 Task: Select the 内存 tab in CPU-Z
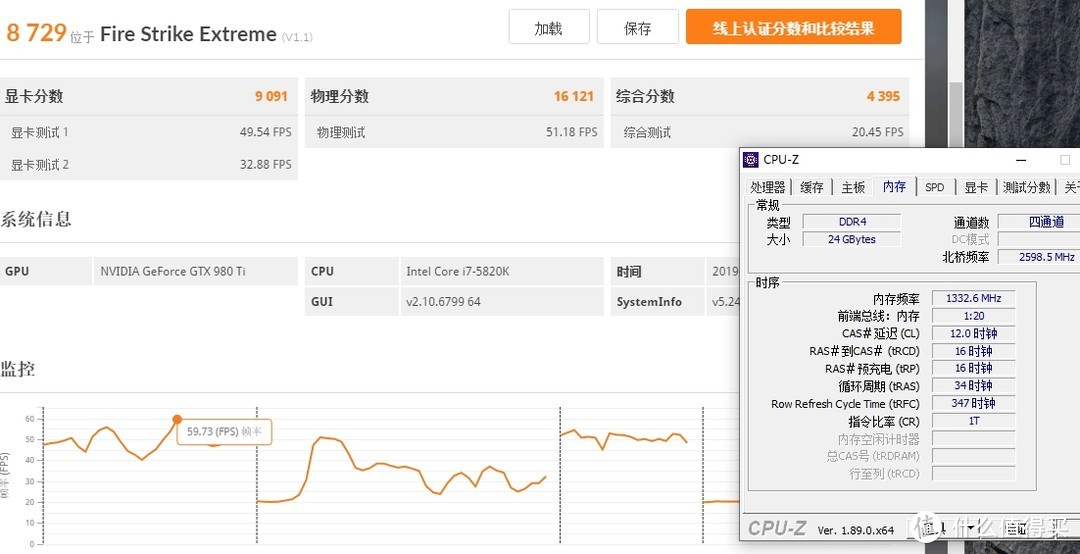tap(894, 186)
